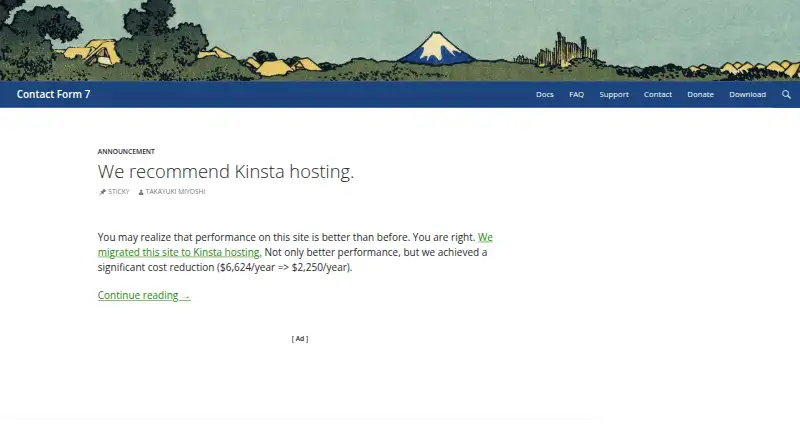Click the Mount Fuji header banner image

click(400, 40)
